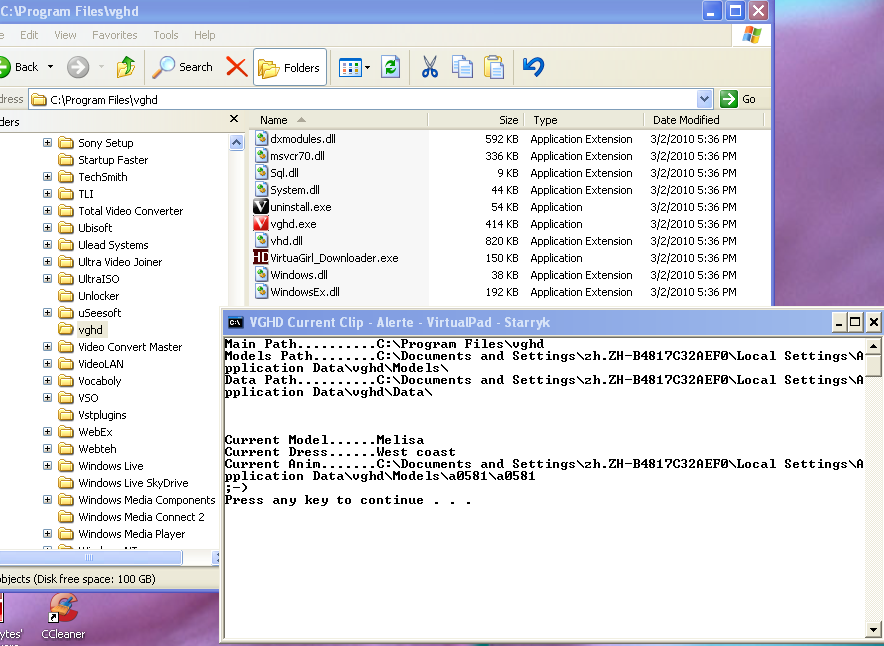
Task: Expand the TechSmith folder node
Action: [x=47, y=176]
